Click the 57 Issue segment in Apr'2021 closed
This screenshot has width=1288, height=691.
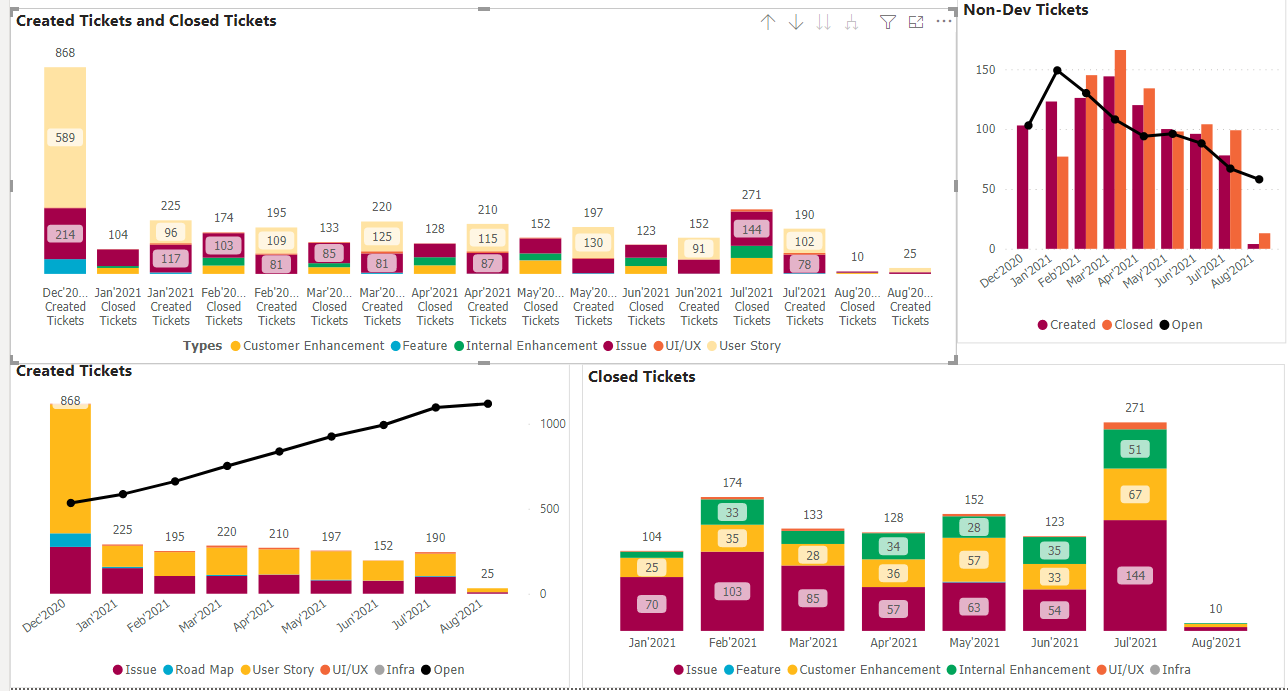(x=893, y=610)
